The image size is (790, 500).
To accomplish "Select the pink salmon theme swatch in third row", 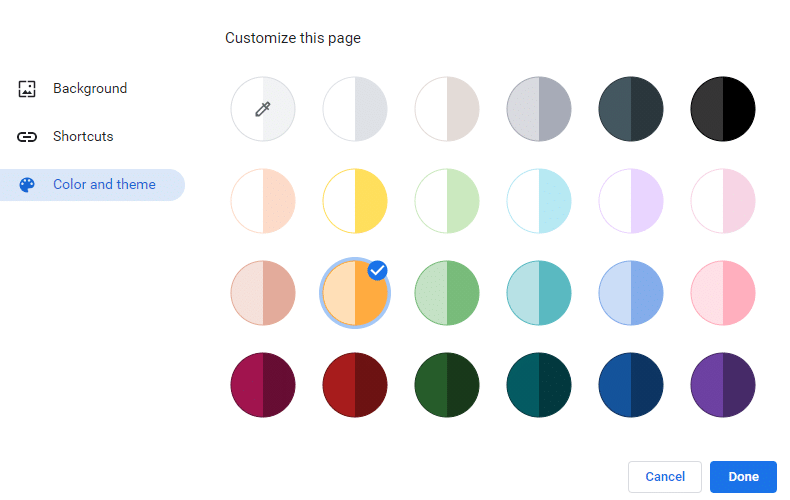I will click(x=262, y=293).
